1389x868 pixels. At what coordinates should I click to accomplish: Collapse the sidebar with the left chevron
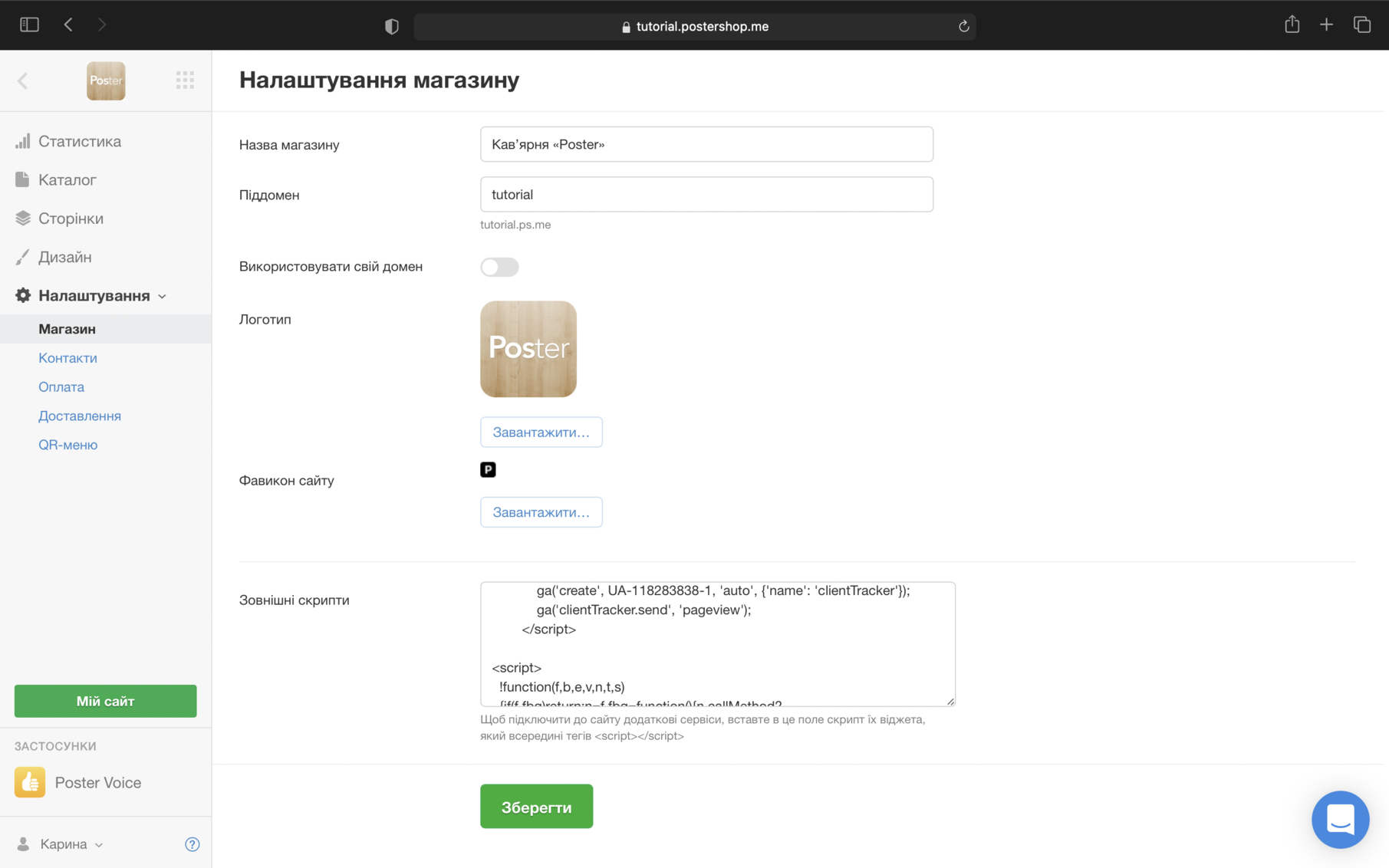[x=23, y=81]
